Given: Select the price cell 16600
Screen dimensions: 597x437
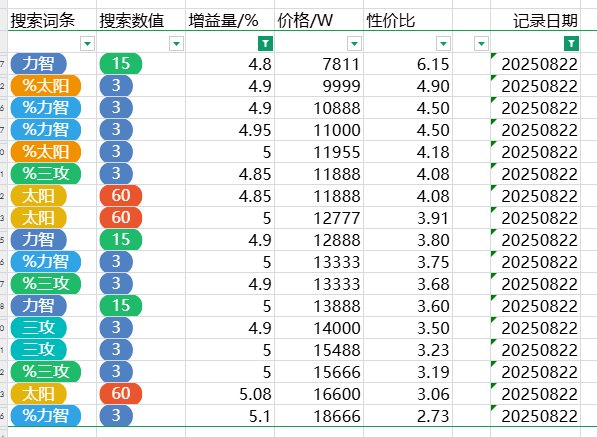Looking at the screenshot, I should (319, 394).
